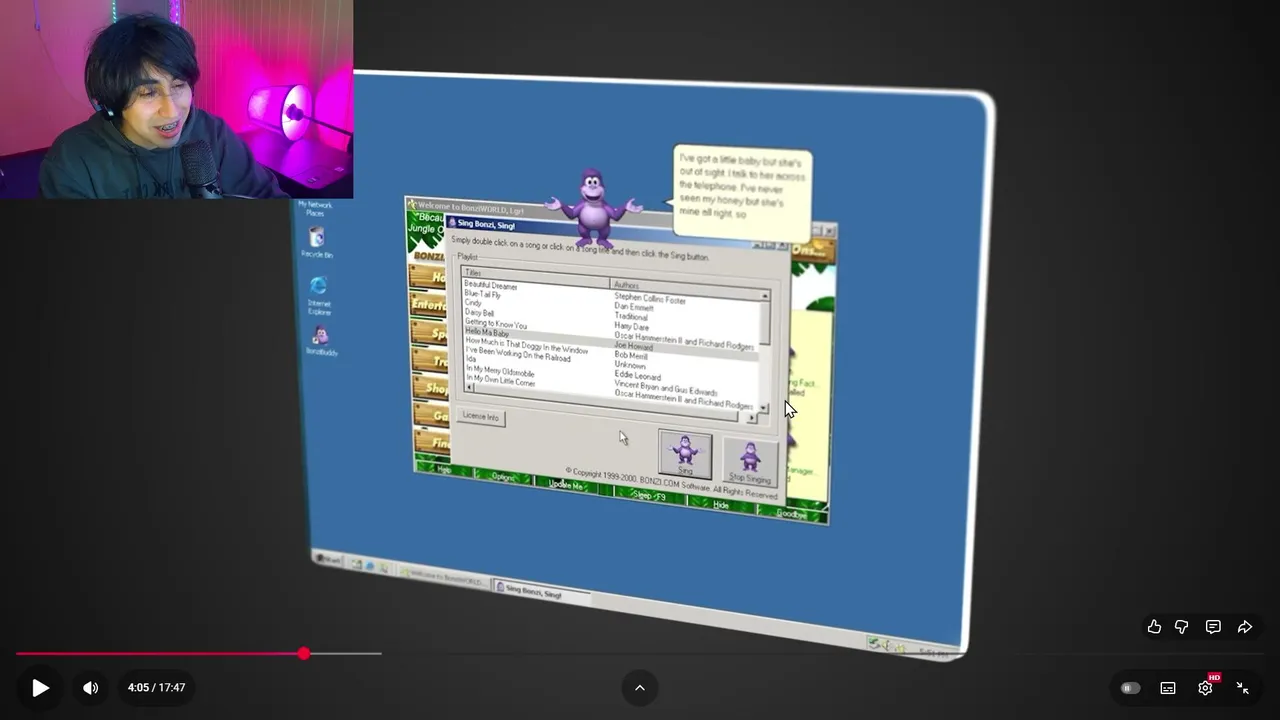Toggle the autoplay switch
Image resolution: width=1280 pixels, height=720 pixels.
1131,688
